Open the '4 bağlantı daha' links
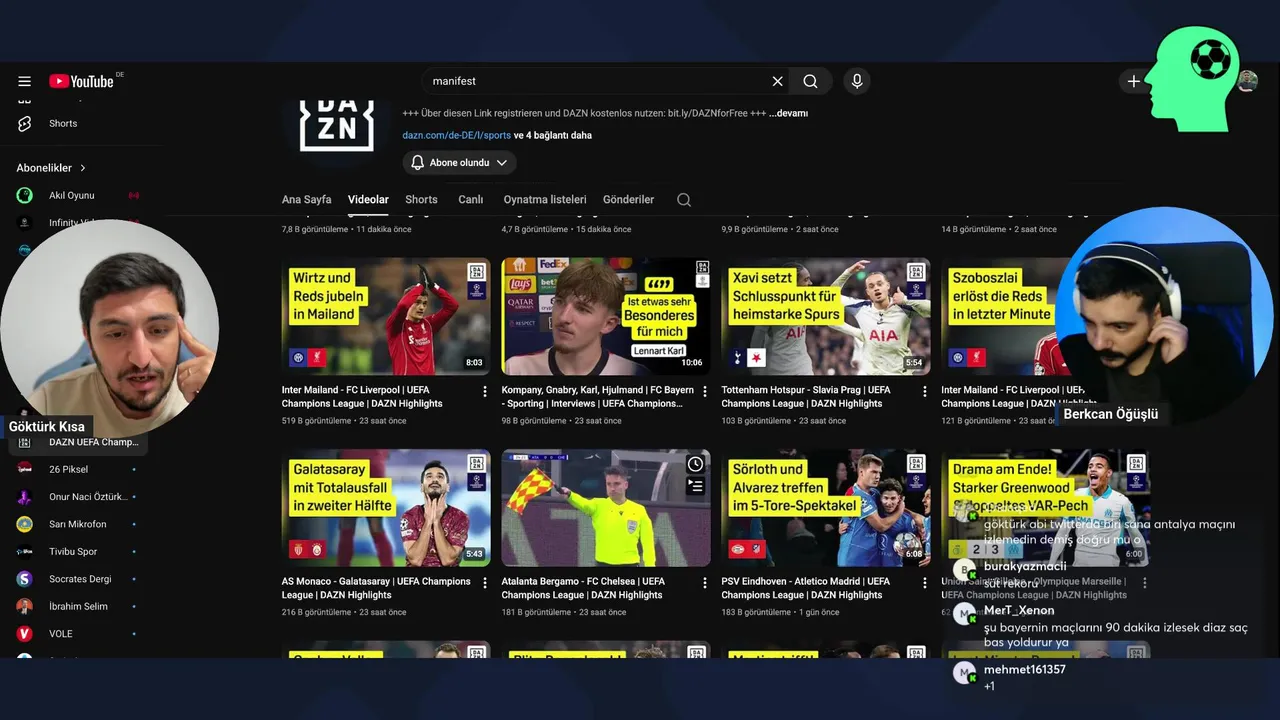This screenshot has height=720, width=1280. (553, 135)
